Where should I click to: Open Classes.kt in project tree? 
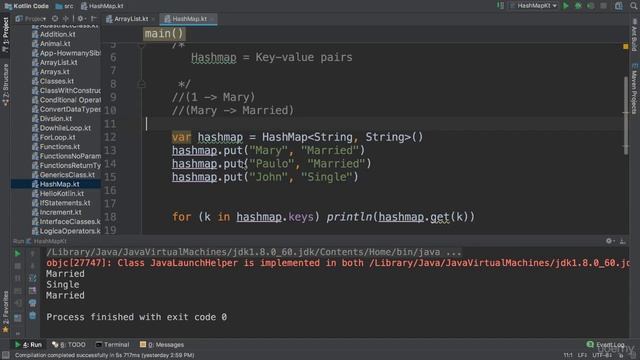click(56, 81)
